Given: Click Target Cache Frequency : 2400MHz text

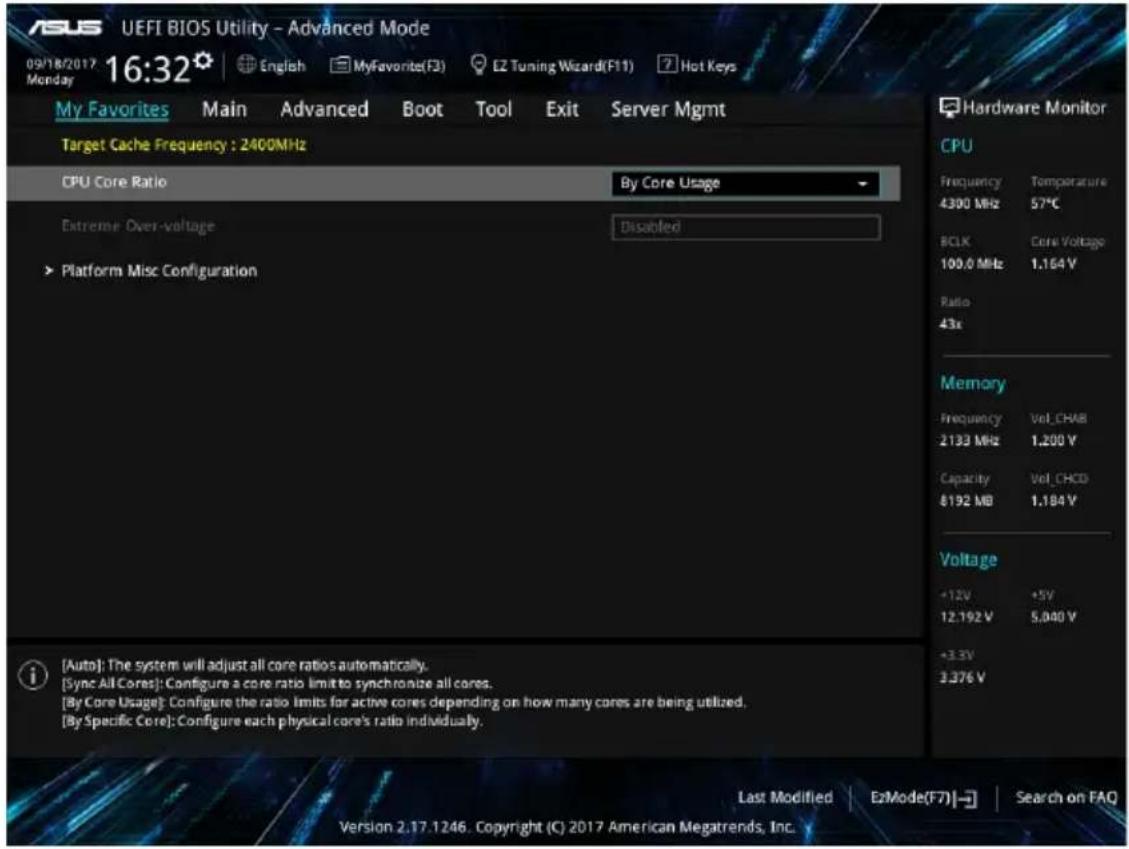Looking at the screenshot, I should pos(184,145).
